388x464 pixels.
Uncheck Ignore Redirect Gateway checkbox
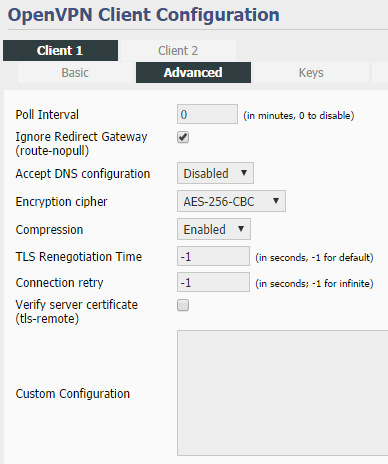coord(183,137)
